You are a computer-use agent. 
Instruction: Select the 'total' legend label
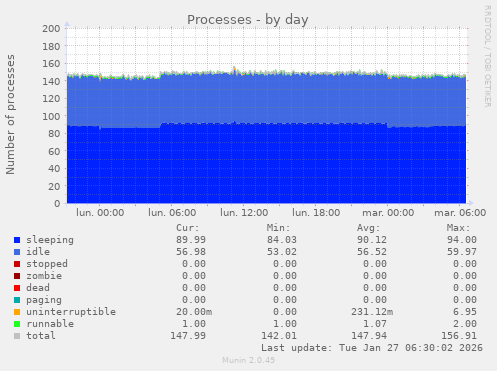point(41,336)
